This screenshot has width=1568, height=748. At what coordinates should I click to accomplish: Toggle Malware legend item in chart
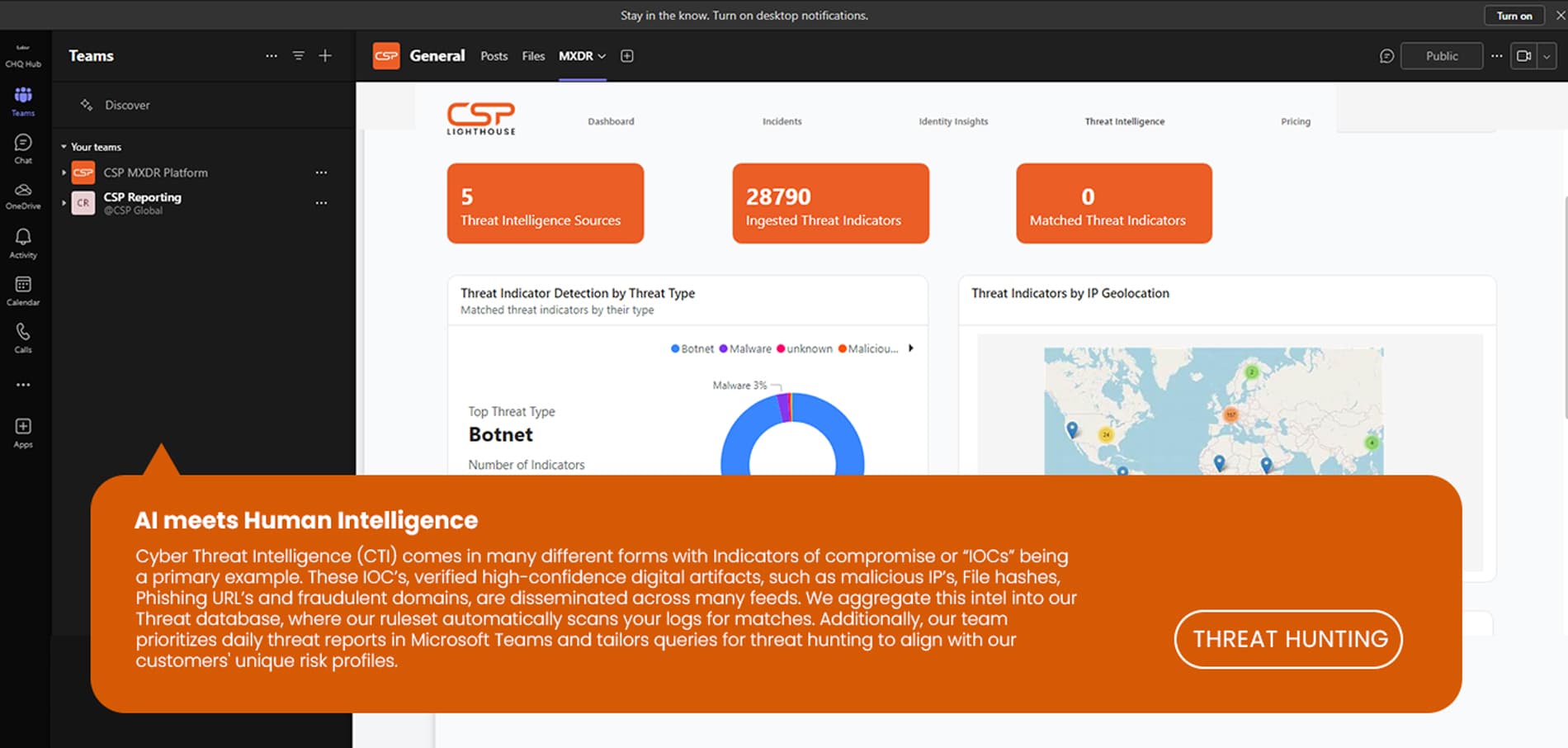pyautogui.click(x=745, y=348)
